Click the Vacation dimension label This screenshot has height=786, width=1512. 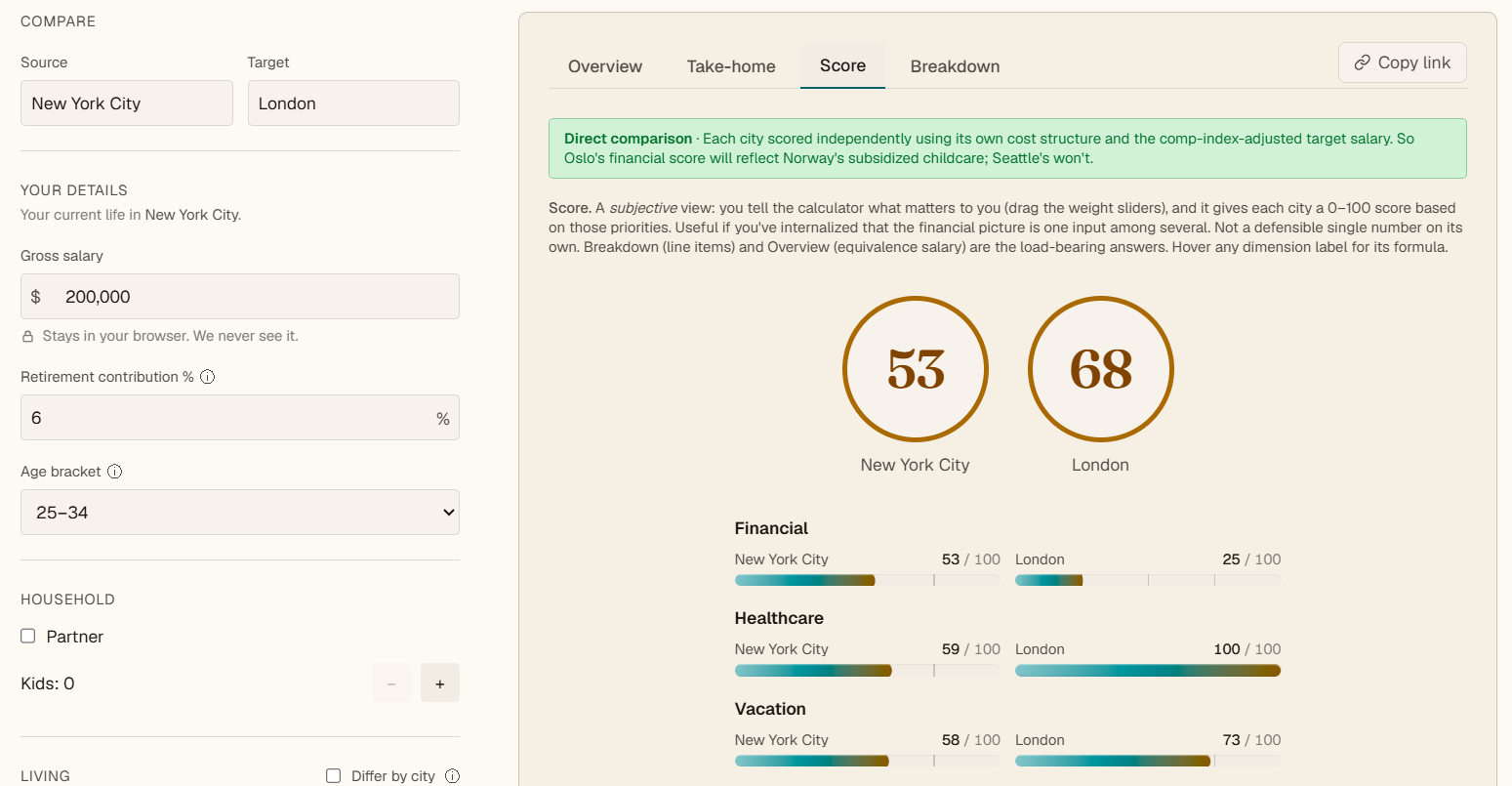(770, 709)
